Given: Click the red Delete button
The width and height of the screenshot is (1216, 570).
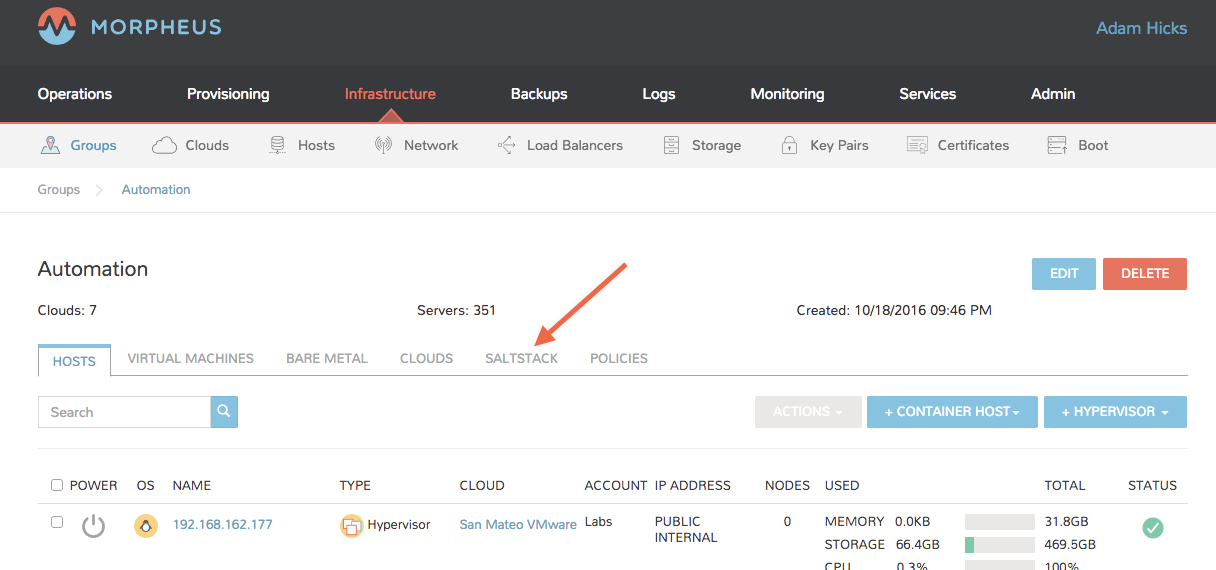Looking at the screenshot, I should (x=1144, y=274).
